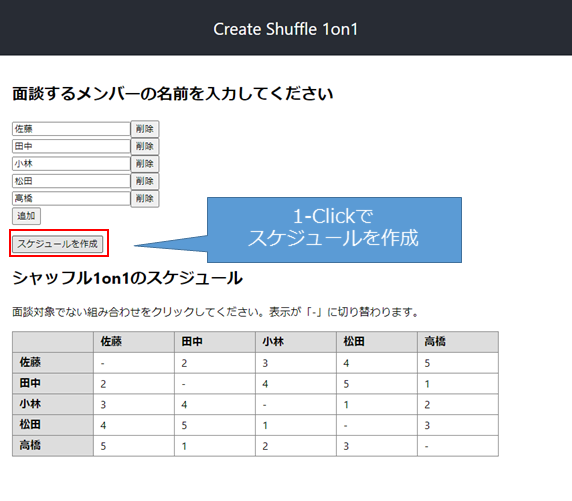Toggle 田中 row, 佐藤 column cell
The image size is (572, 501).
(x=134, y=384)
